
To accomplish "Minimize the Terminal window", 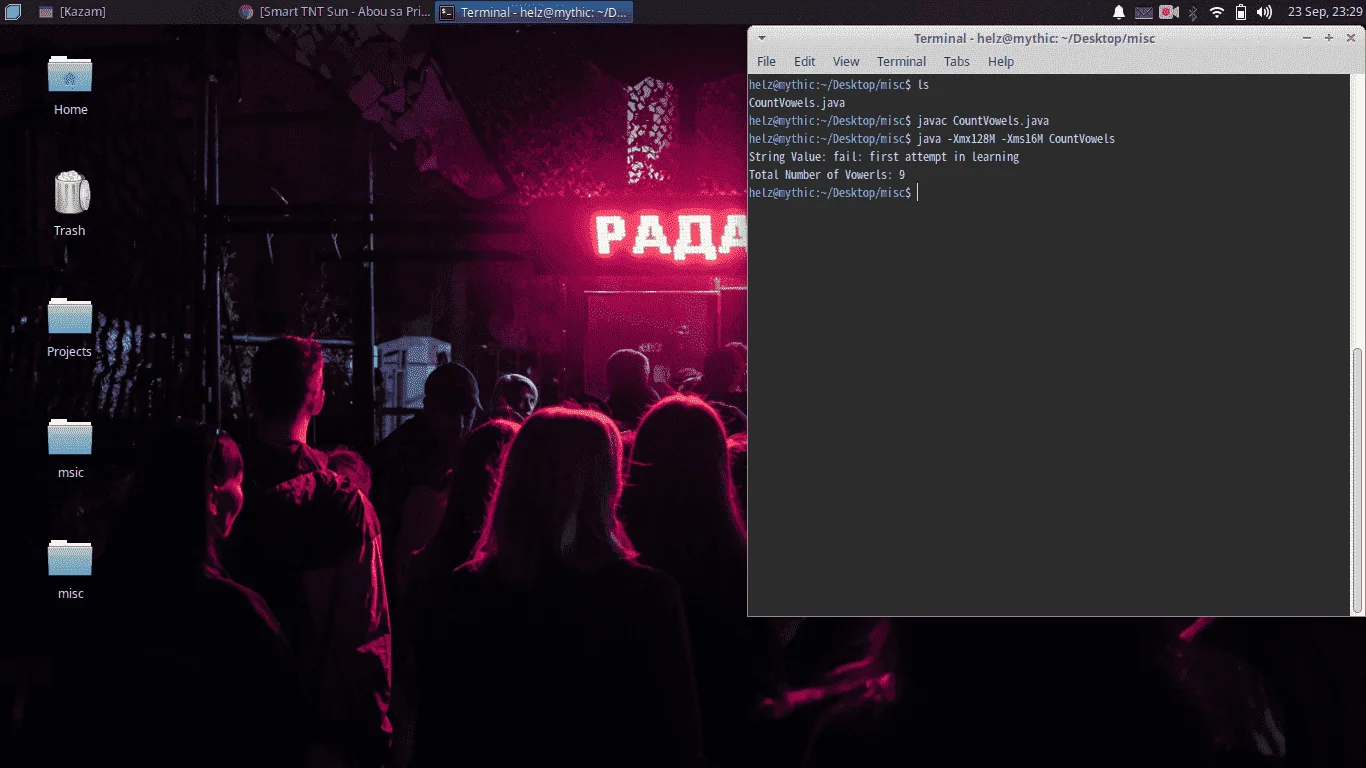I will click(1308, 38).
